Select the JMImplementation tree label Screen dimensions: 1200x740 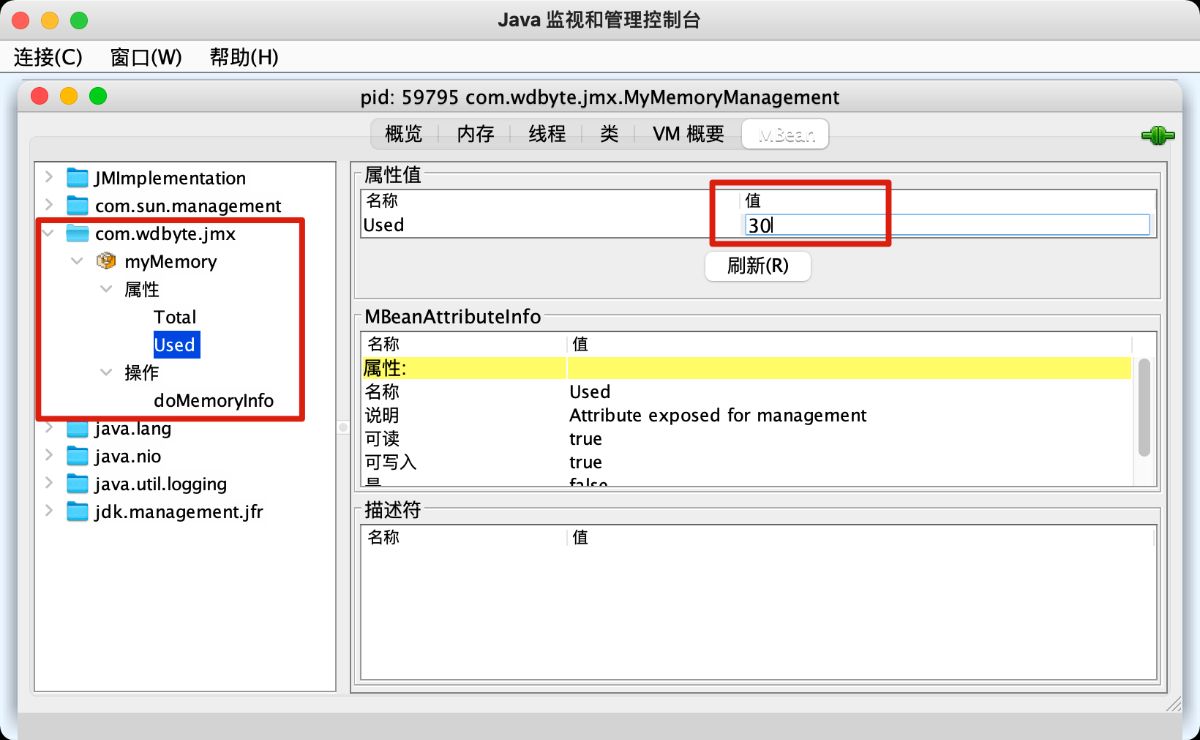(170, 178)
